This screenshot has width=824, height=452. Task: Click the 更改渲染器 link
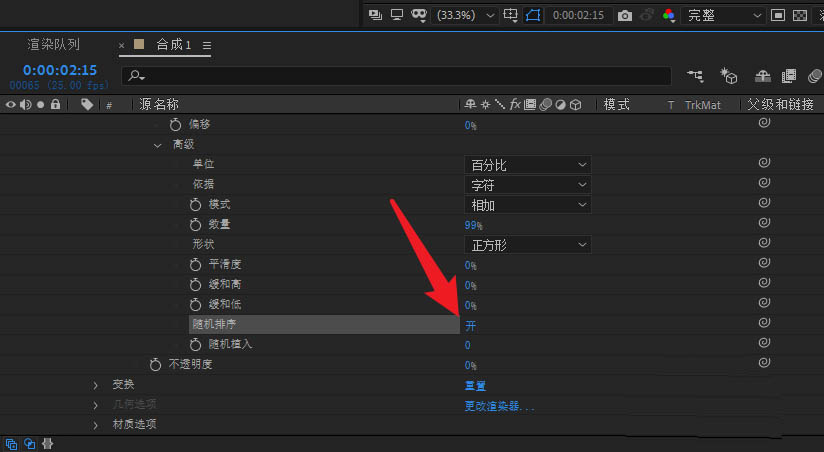(x=499, y=406)
